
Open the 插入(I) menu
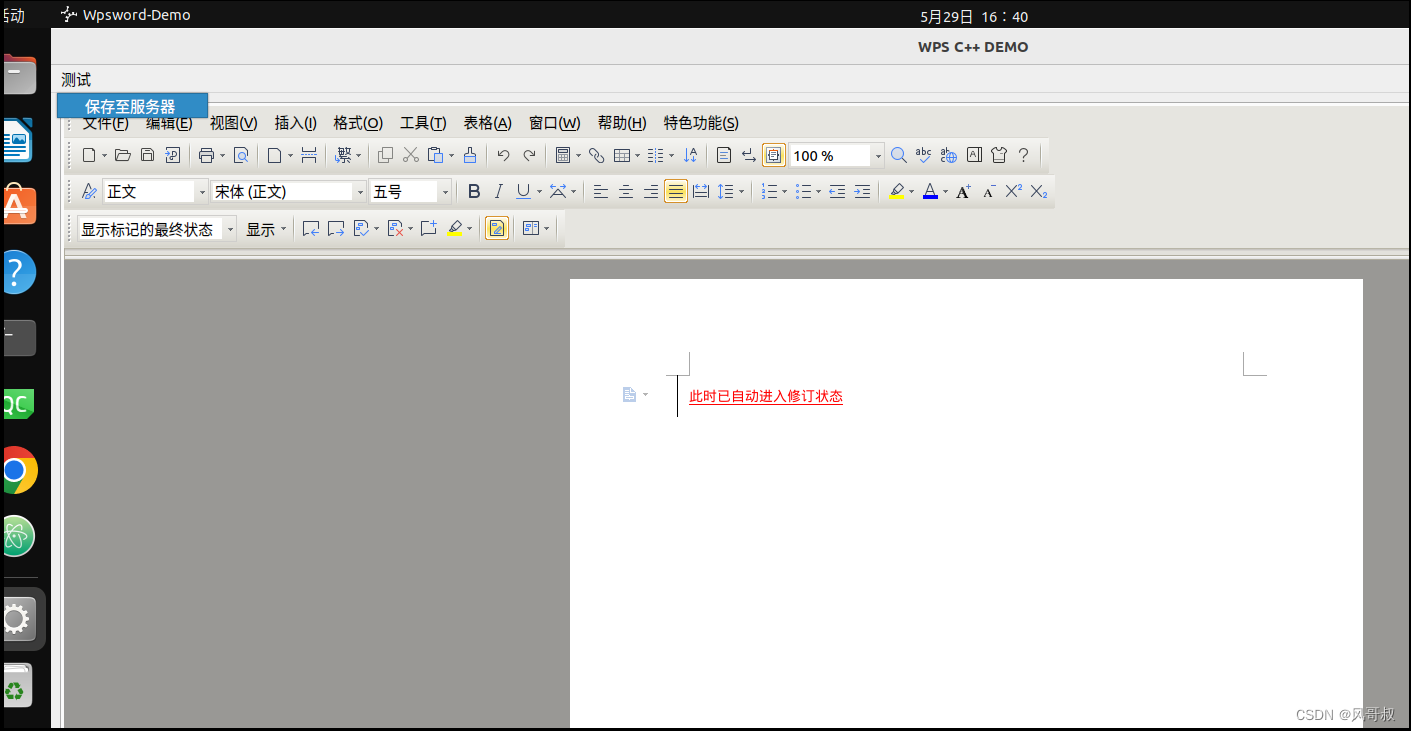pyautogui.click(x=295, y=123)
